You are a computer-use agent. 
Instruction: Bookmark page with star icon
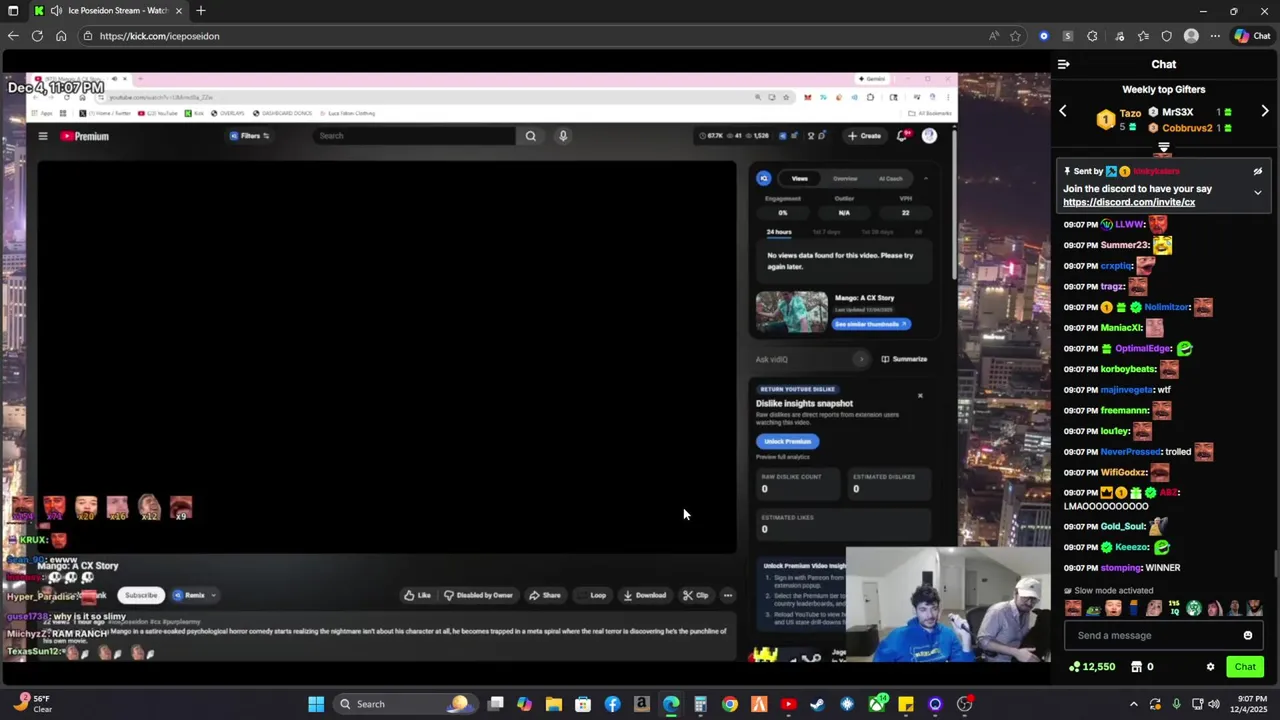(x=1015, y=36)
